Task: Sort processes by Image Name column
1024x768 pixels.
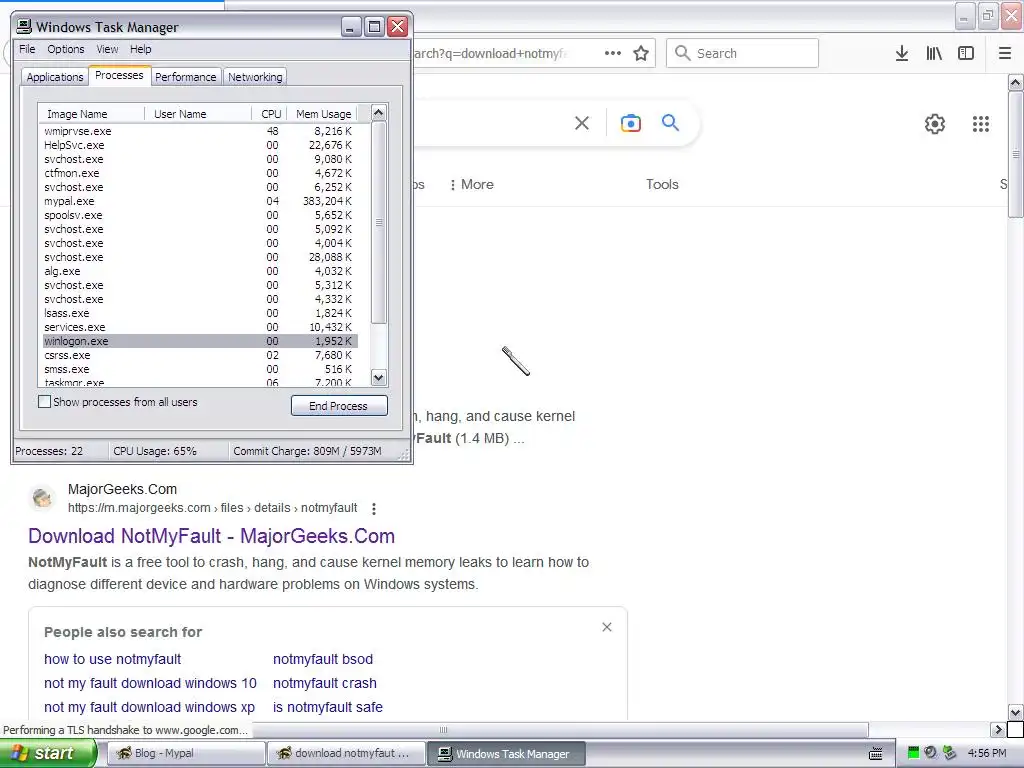Action: 91,114
